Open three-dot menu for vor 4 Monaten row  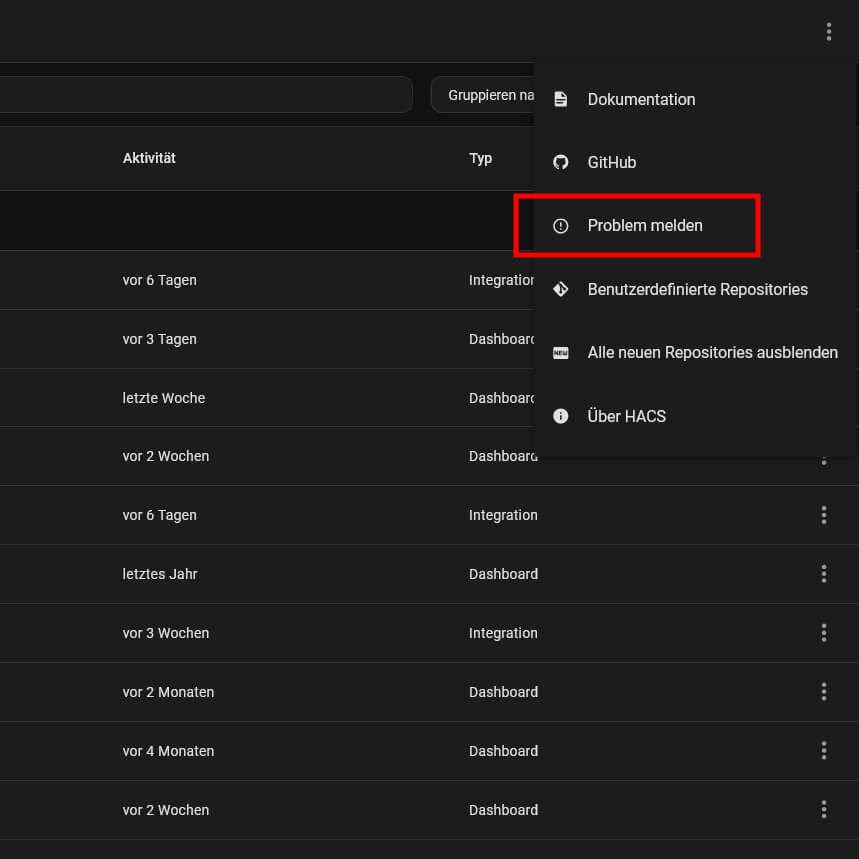coord(824,751)
